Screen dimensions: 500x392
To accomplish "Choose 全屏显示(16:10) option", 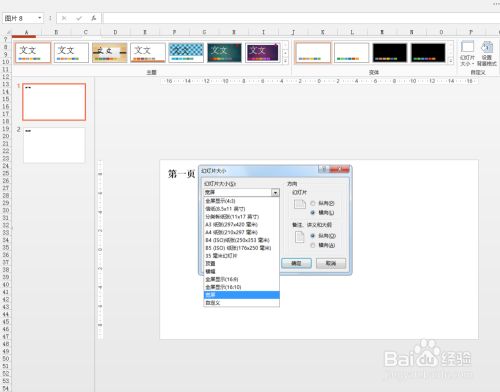I will click(x=241, y=287).
